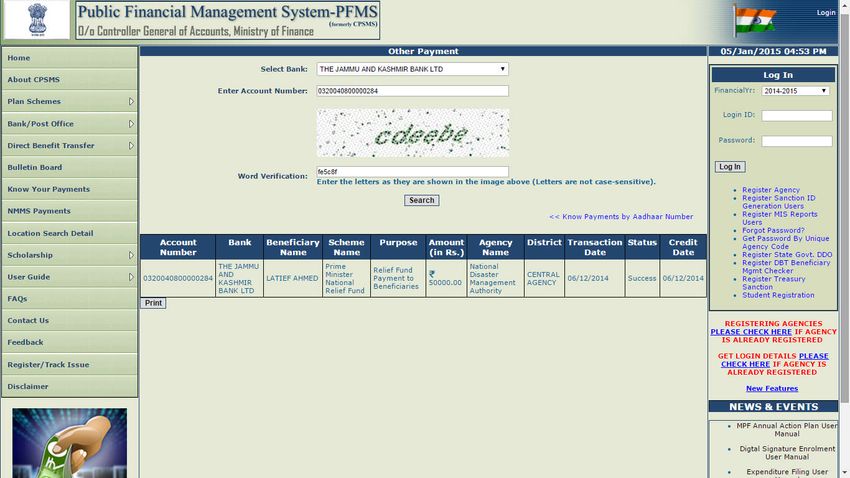850x478 pixels.
Task: Expand the Direct Benefit Transfer submenu arrow
Action: point(131,145)
